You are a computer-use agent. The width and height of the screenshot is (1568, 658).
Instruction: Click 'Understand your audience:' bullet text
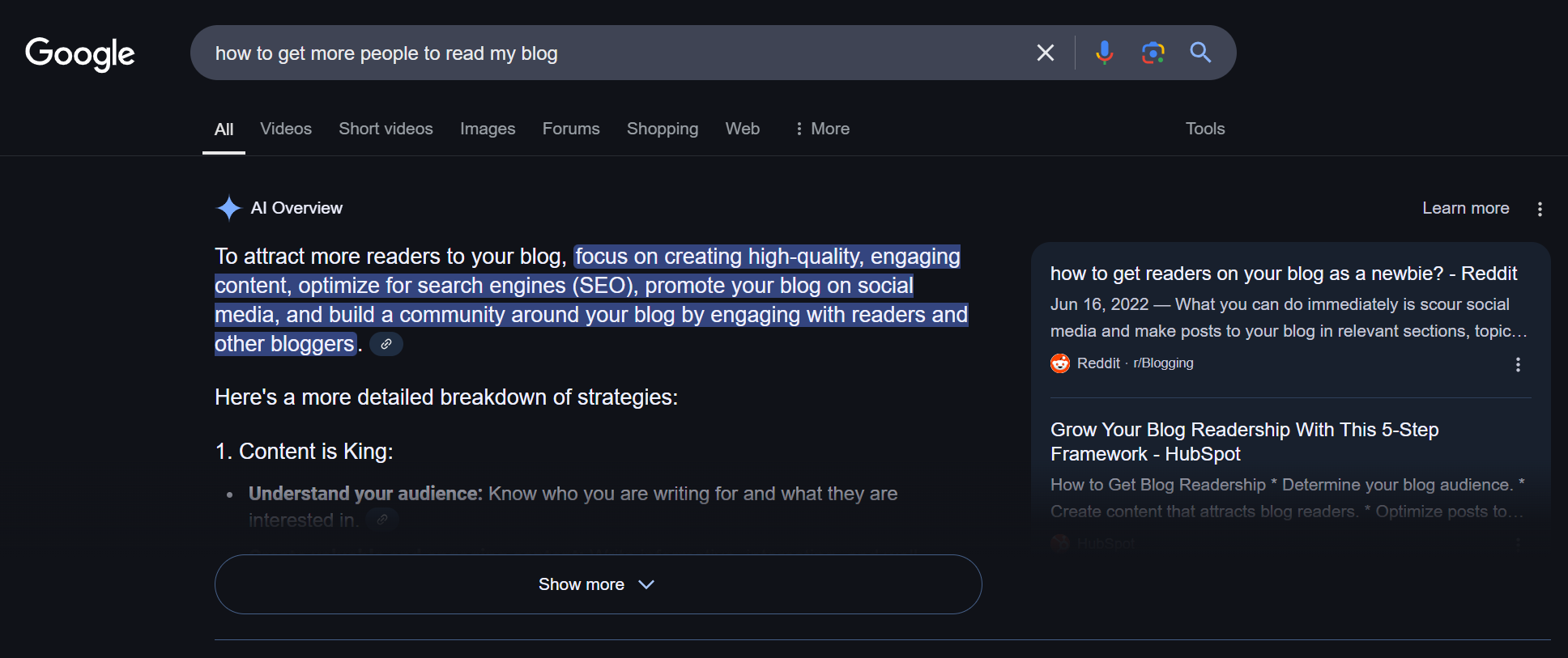tap(365, 494)
